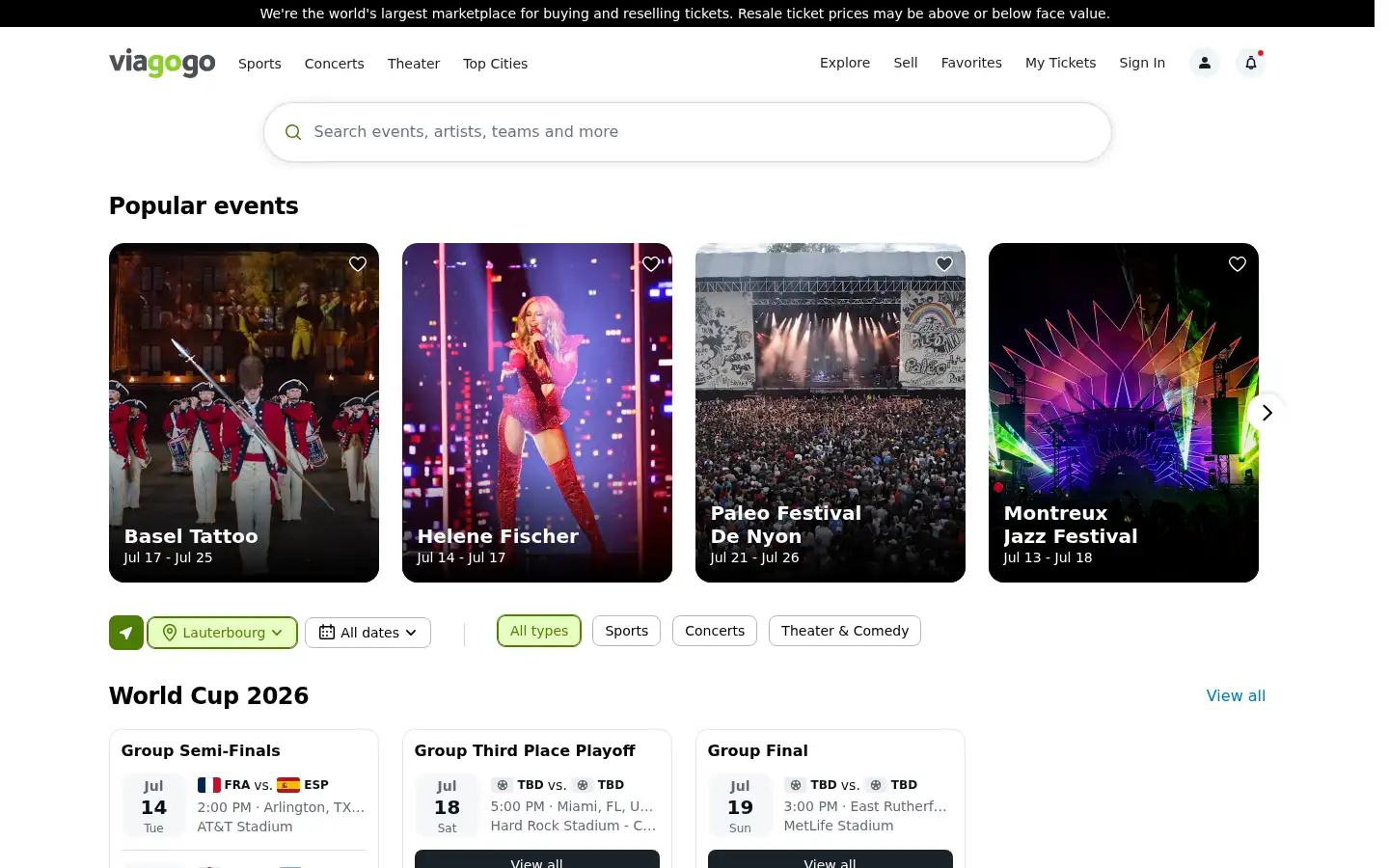This screenshot has height=868, width=1389.
Task: Favorite the Basel Tattoo event heart
Action: 358,264
